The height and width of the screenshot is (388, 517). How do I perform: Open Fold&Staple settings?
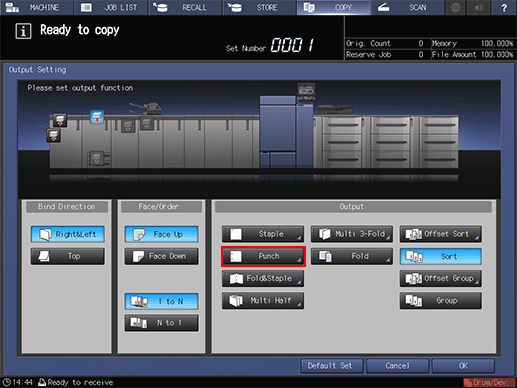tap(263, 278)
